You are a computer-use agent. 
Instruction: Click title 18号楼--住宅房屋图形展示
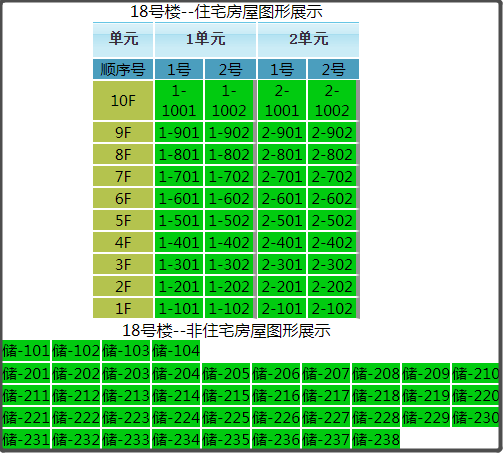[226, 12]
